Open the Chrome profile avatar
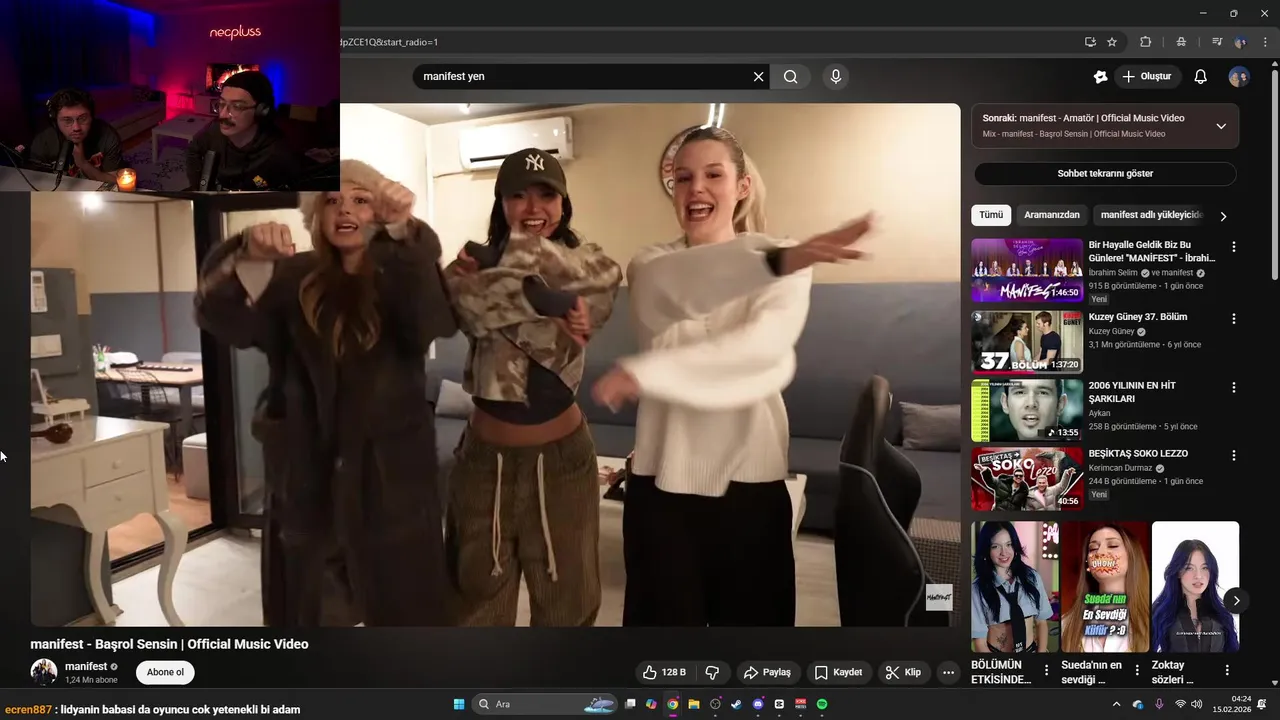Screen dimensions: 1280x720 click(x=1241, y=42)
